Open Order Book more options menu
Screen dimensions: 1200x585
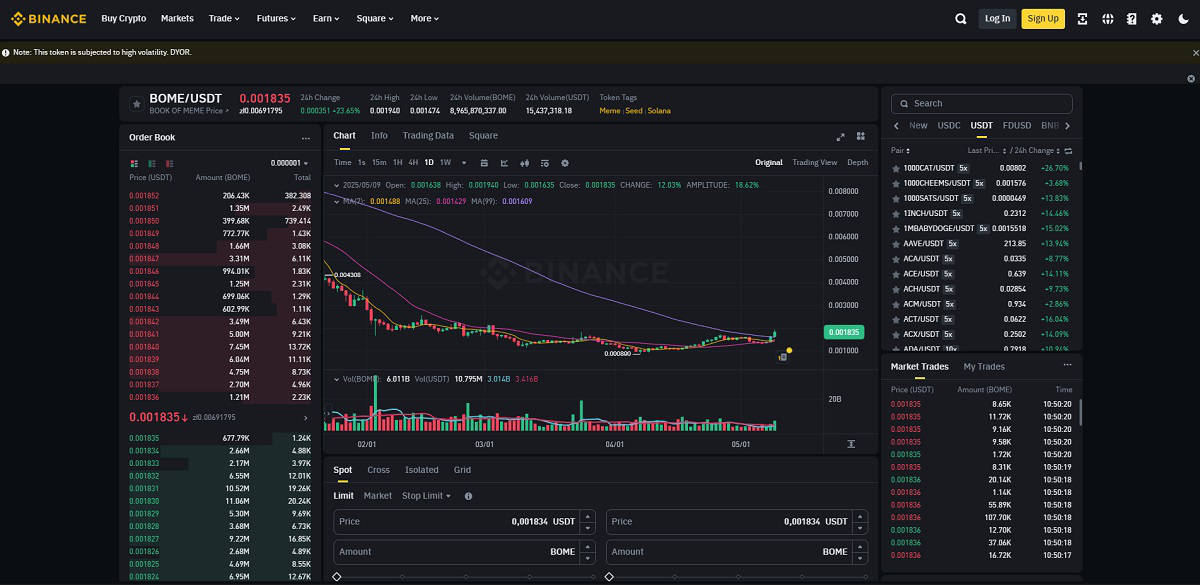[306, 138]
